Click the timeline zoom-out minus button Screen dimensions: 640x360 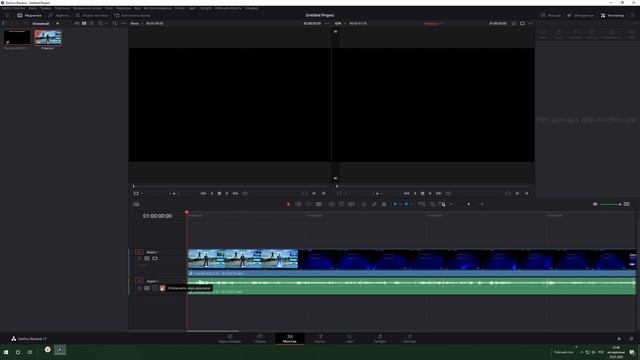451,204
